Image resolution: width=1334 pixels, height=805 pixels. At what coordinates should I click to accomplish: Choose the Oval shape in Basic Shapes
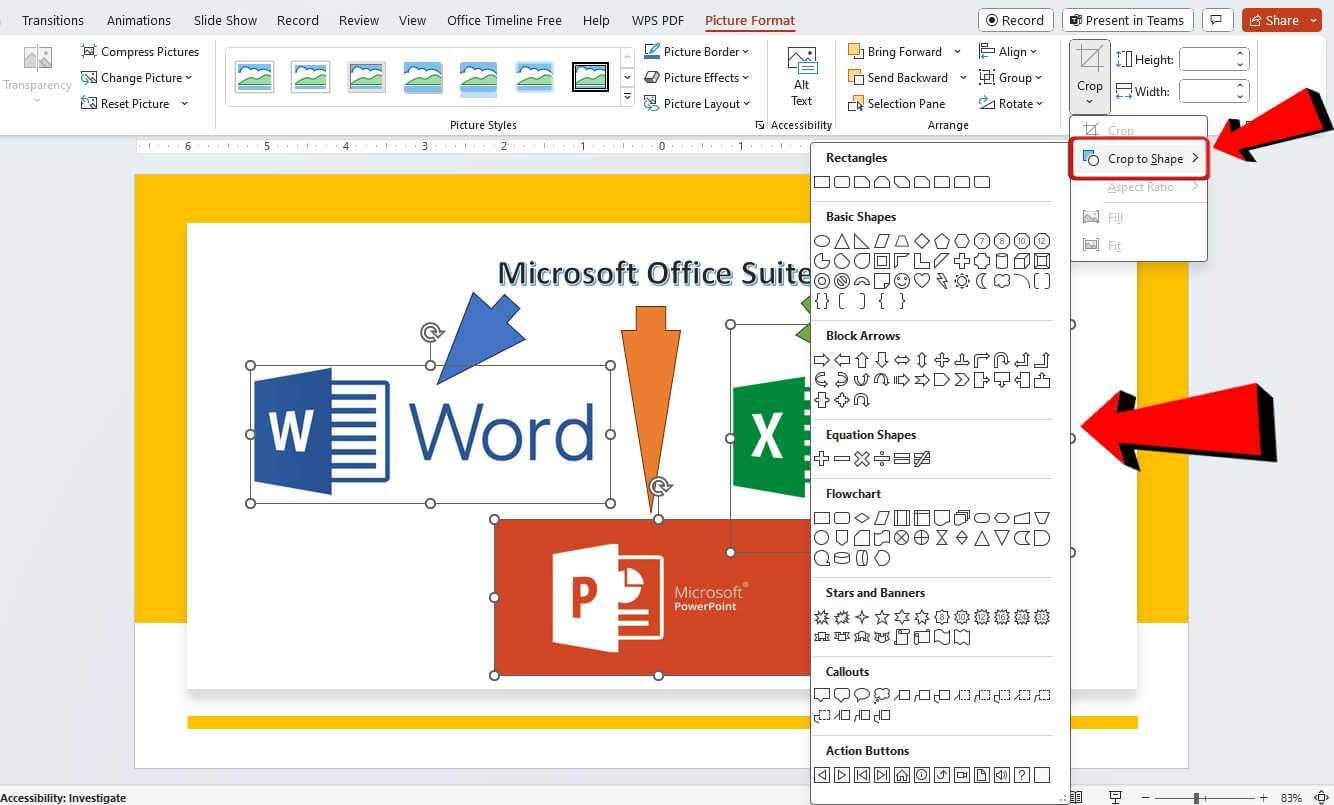coord(822,241)
